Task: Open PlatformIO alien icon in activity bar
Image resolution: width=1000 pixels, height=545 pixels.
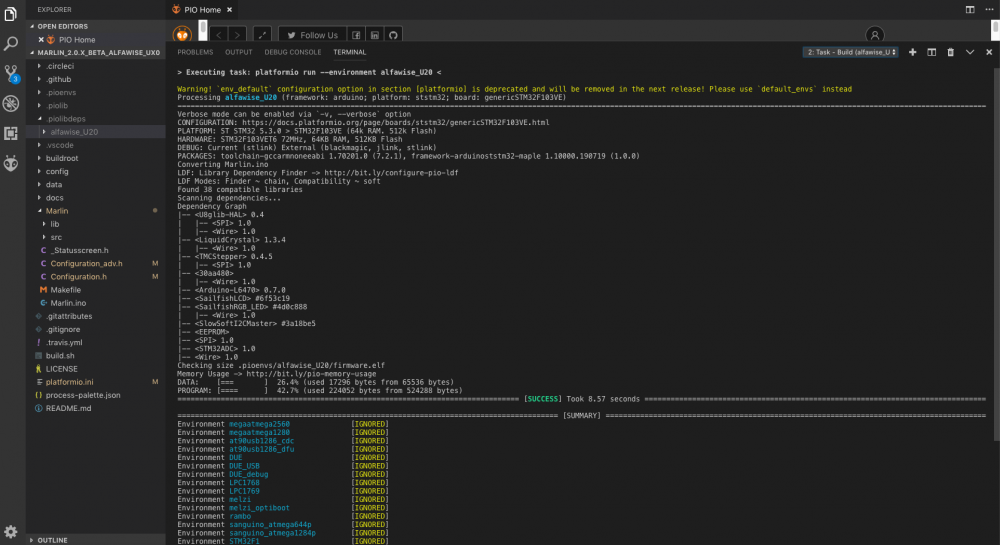Action: [x=11, y=162]
